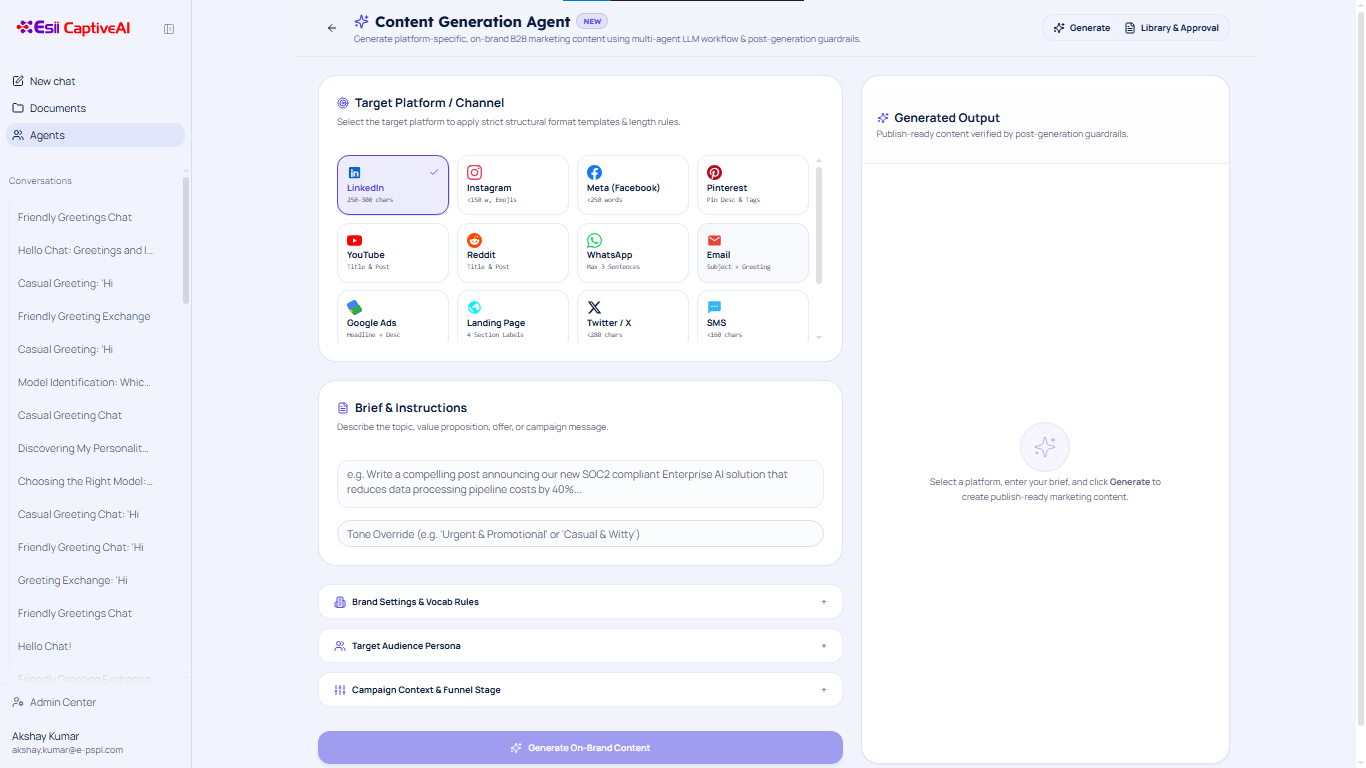Click the plus on Target Audience Persona row
Screen dimensions: 1366x768
(824, 646)
